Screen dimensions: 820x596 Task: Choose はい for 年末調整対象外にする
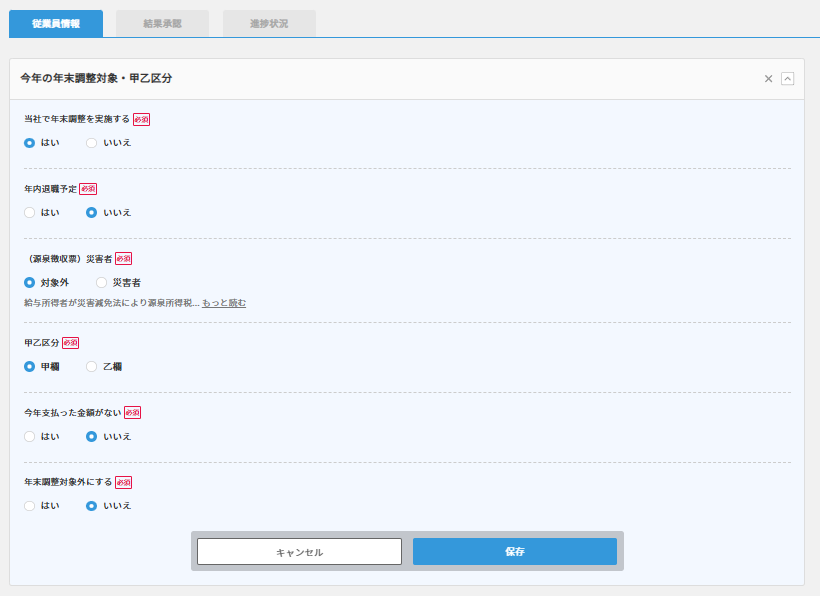pos(30,506)
